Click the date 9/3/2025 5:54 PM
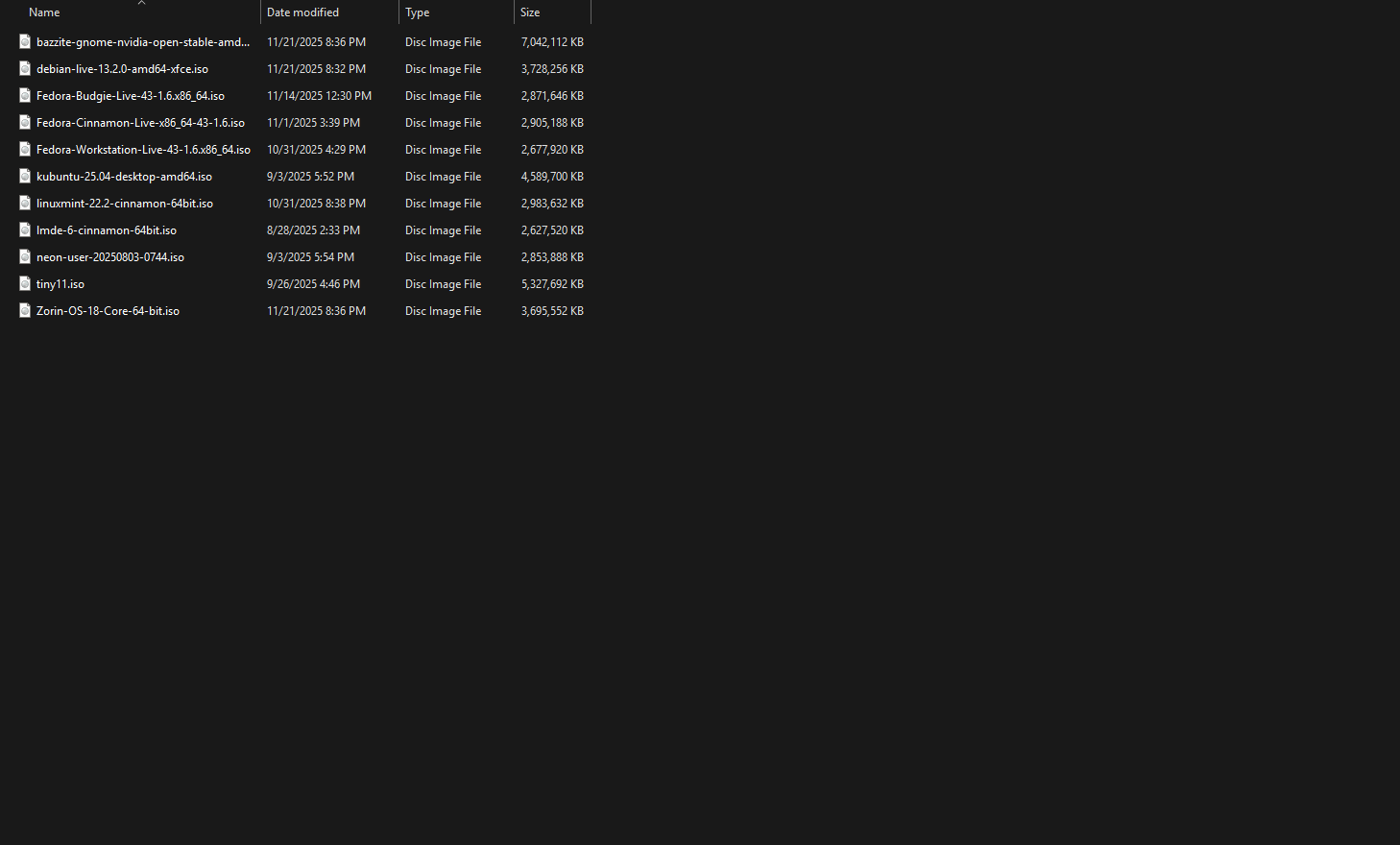Viewport: 1400px width, 845px height. click(310, 257)
